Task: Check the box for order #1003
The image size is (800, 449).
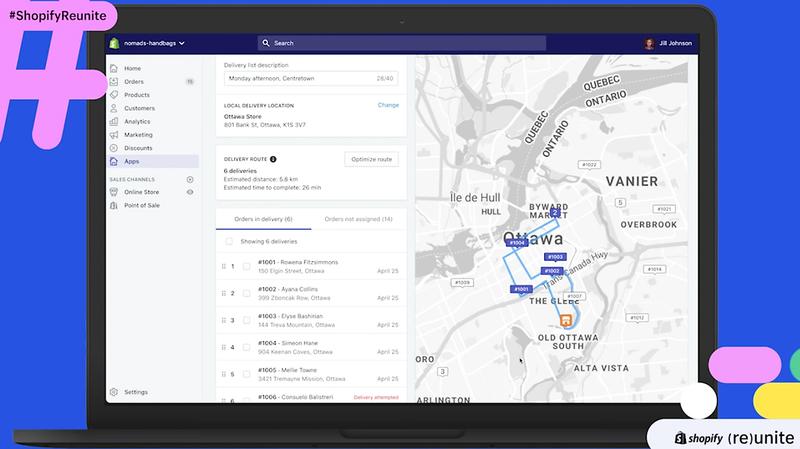Action: point(246,320)
